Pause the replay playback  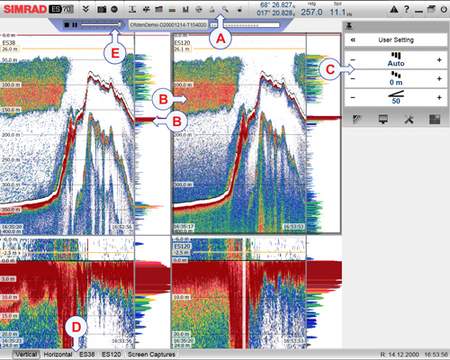point(75,25)
